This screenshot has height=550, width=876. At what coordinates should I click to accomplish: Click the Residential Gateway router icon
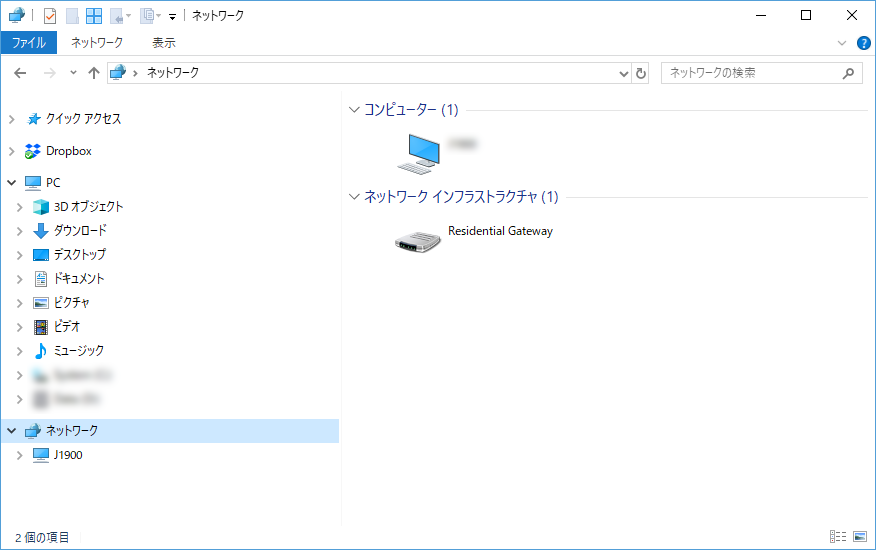(418, 241)
